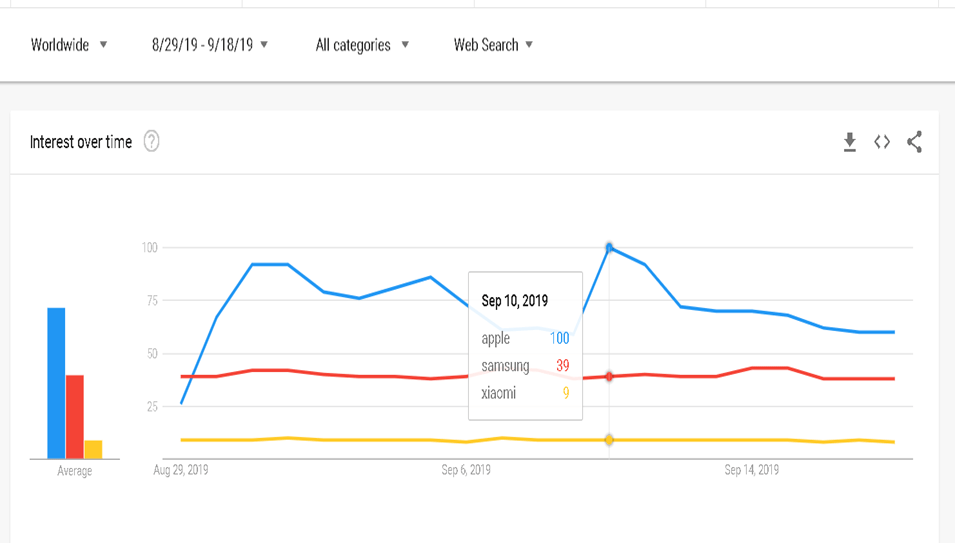
Task: Open the embed code icon
Action: pyautogui.click(x=881, y=142)
